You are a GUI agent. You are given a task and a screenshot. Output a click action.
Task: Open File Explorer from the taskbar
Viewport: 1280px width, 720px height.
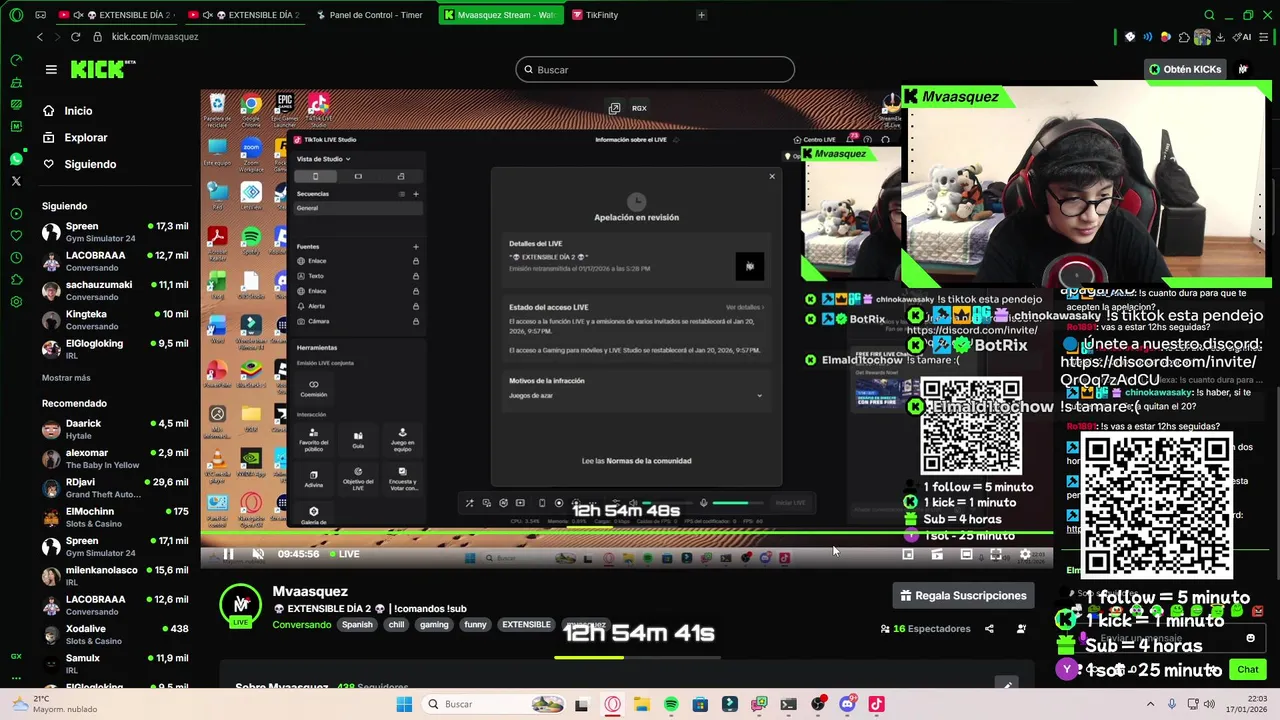click(641, 704)
